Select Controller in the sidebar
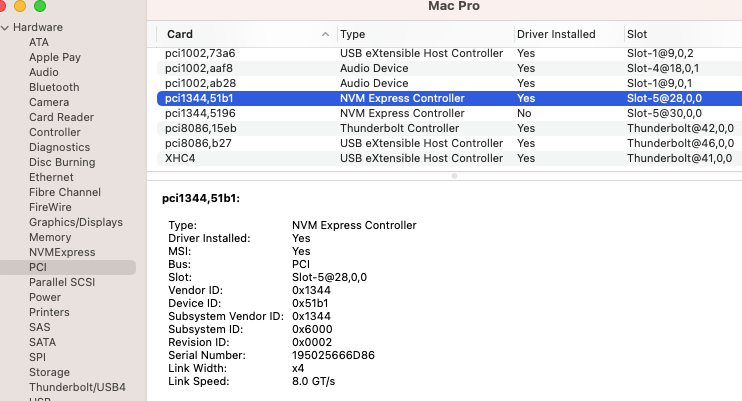 click(55, 132)
